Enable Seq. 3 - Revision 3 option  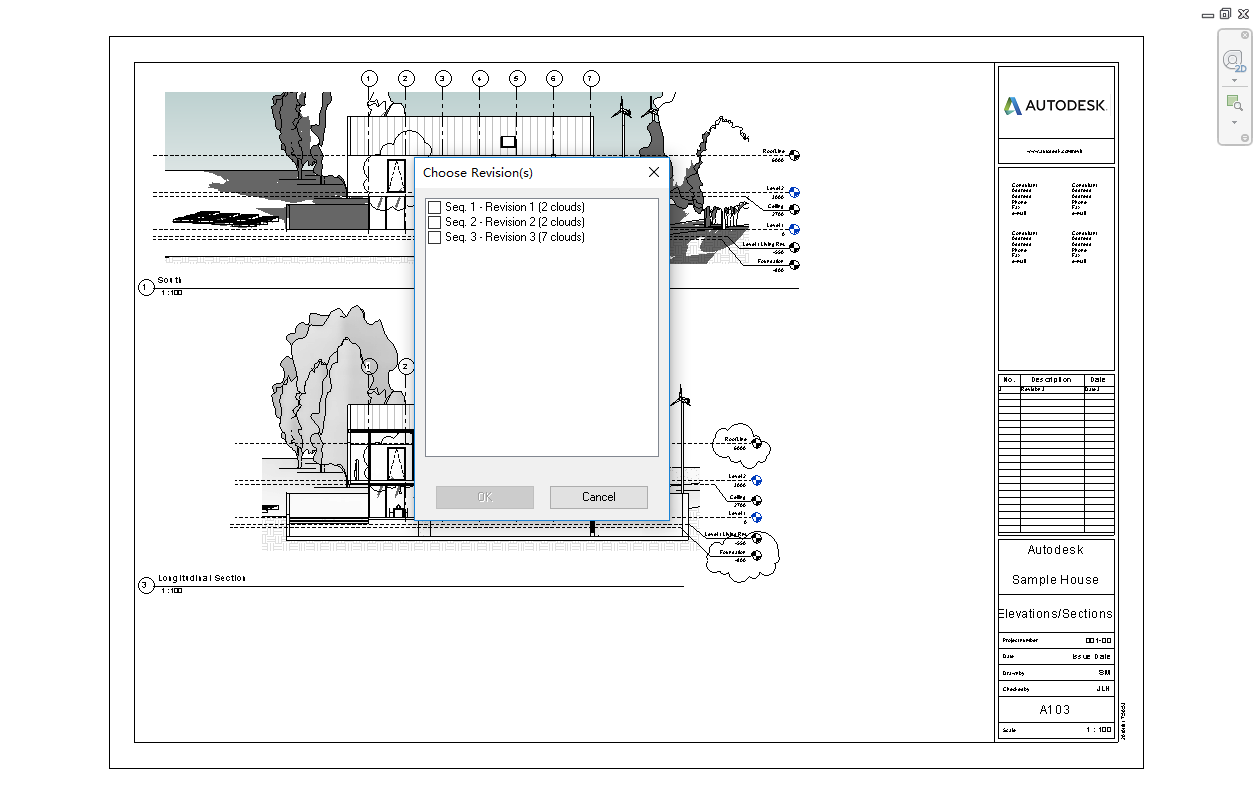pos(434,237)
